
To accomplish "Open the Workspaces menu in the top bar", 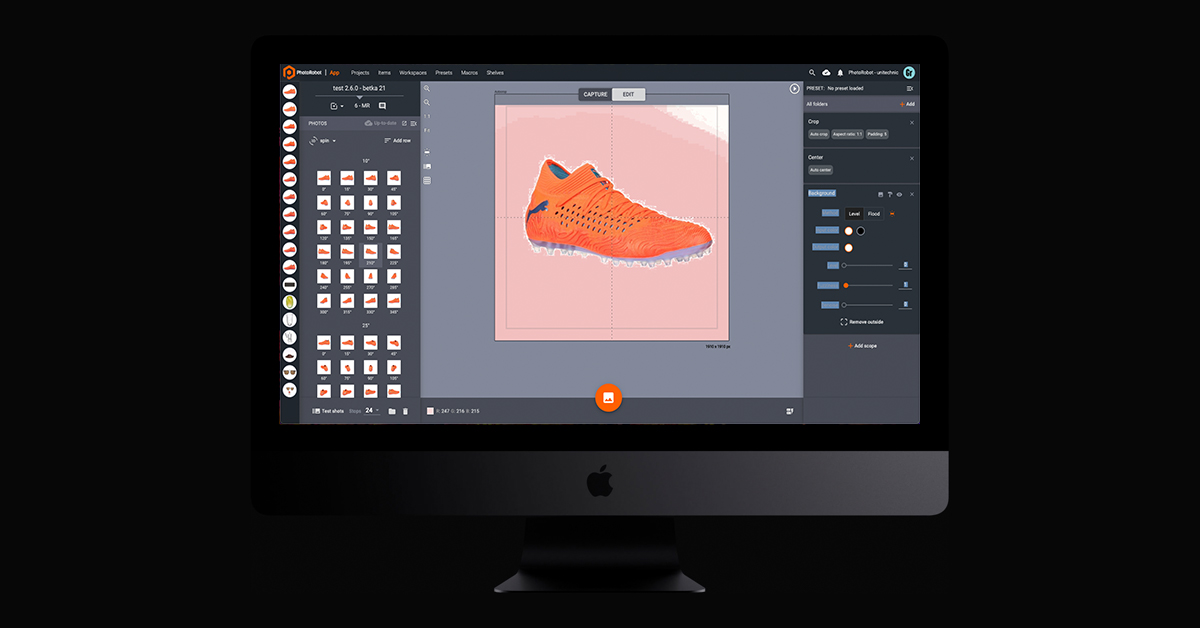I will click(413, 72).
